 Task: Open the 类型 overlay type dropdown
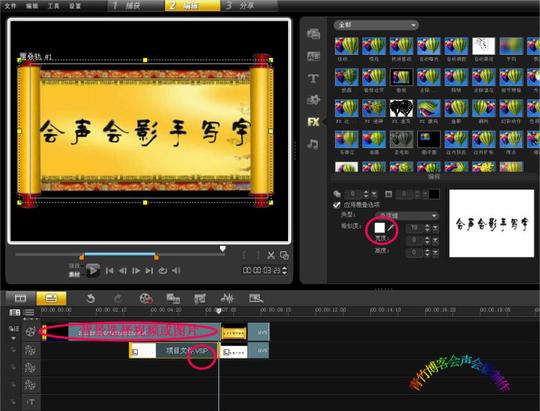point(407,216)
